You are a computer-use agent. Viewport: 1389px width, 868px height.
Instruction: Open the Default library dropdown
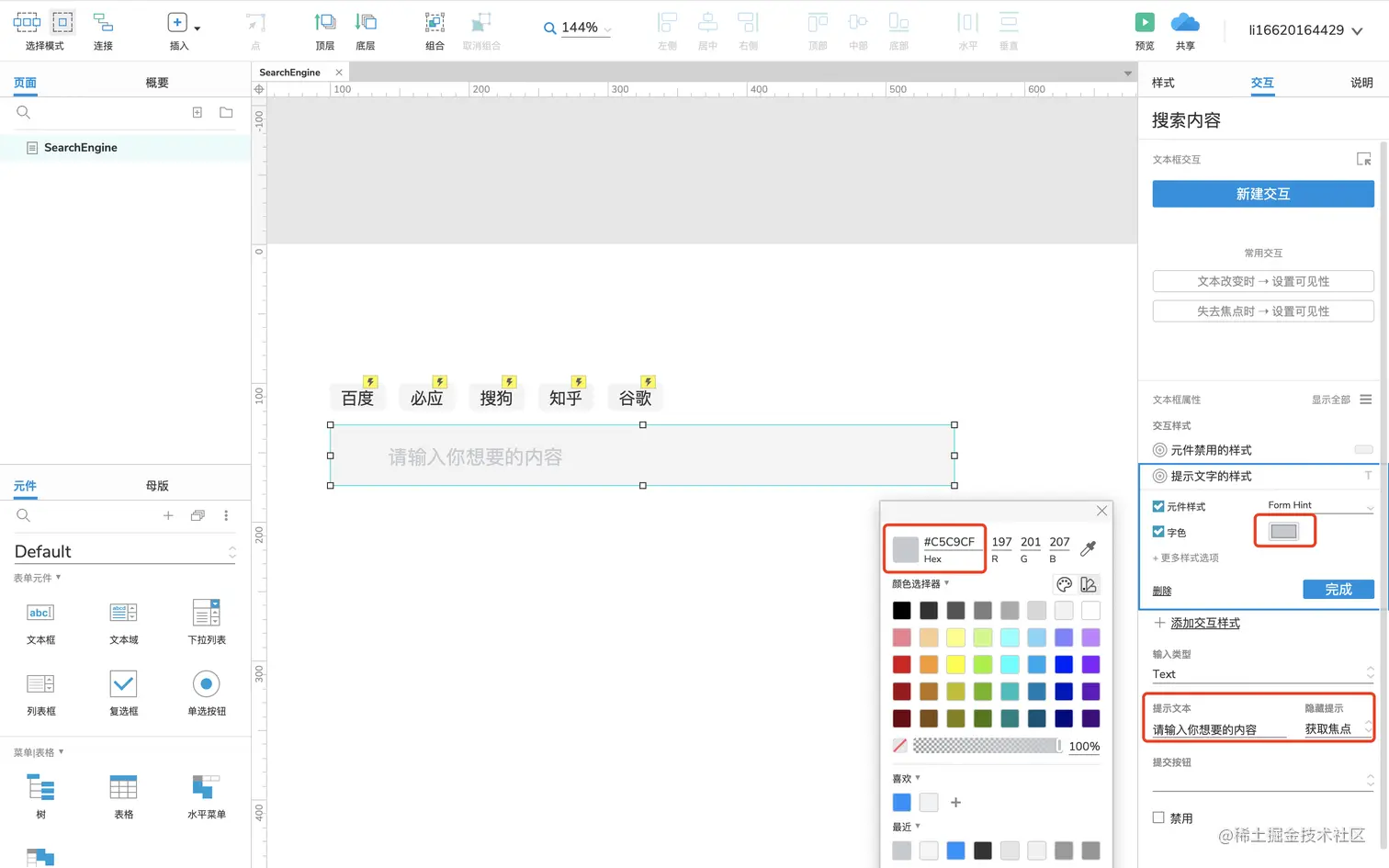[x=125, y=551]
